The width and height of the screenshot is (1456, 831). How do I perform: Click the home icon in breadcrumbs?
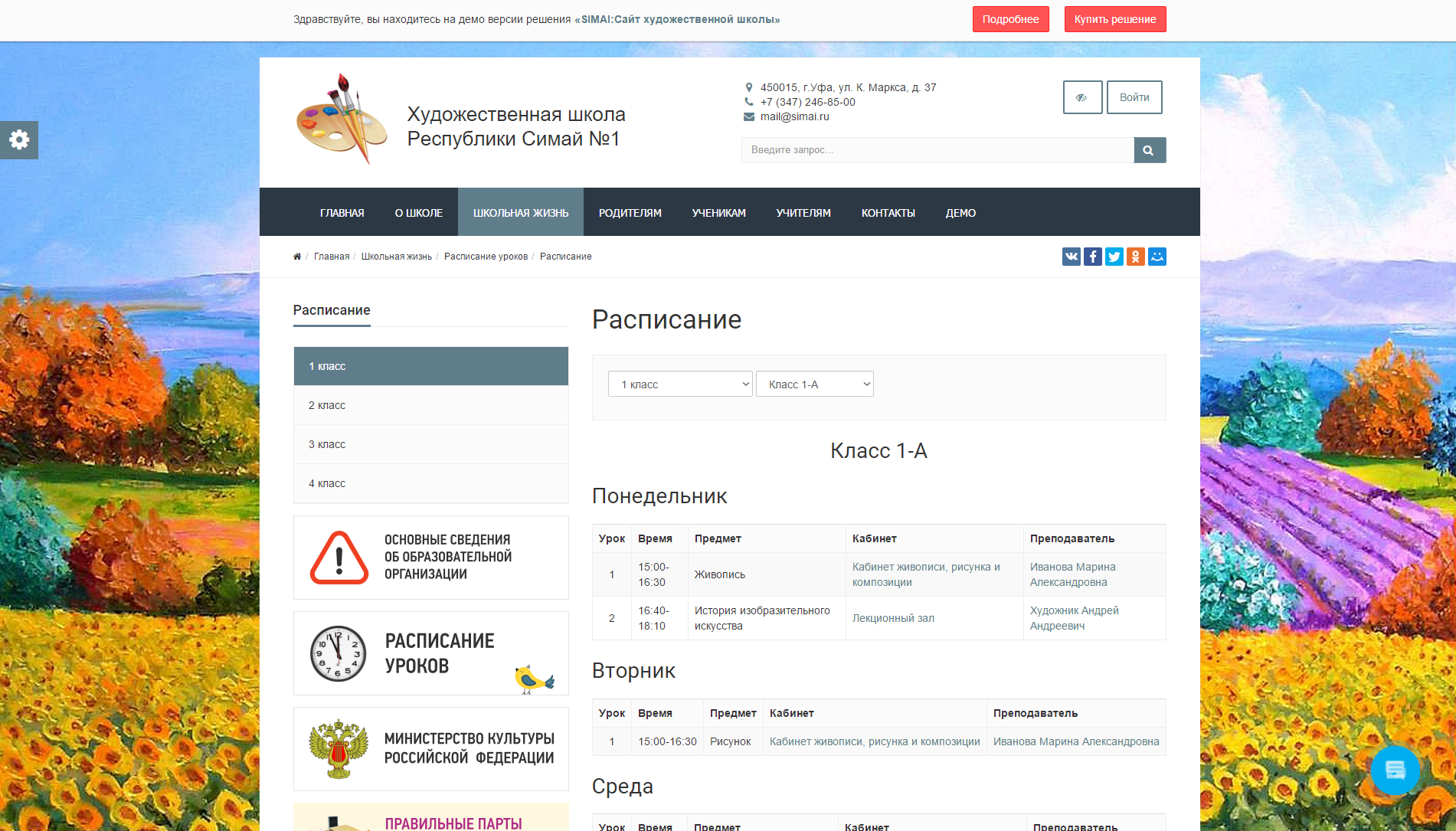coord(297,257)
